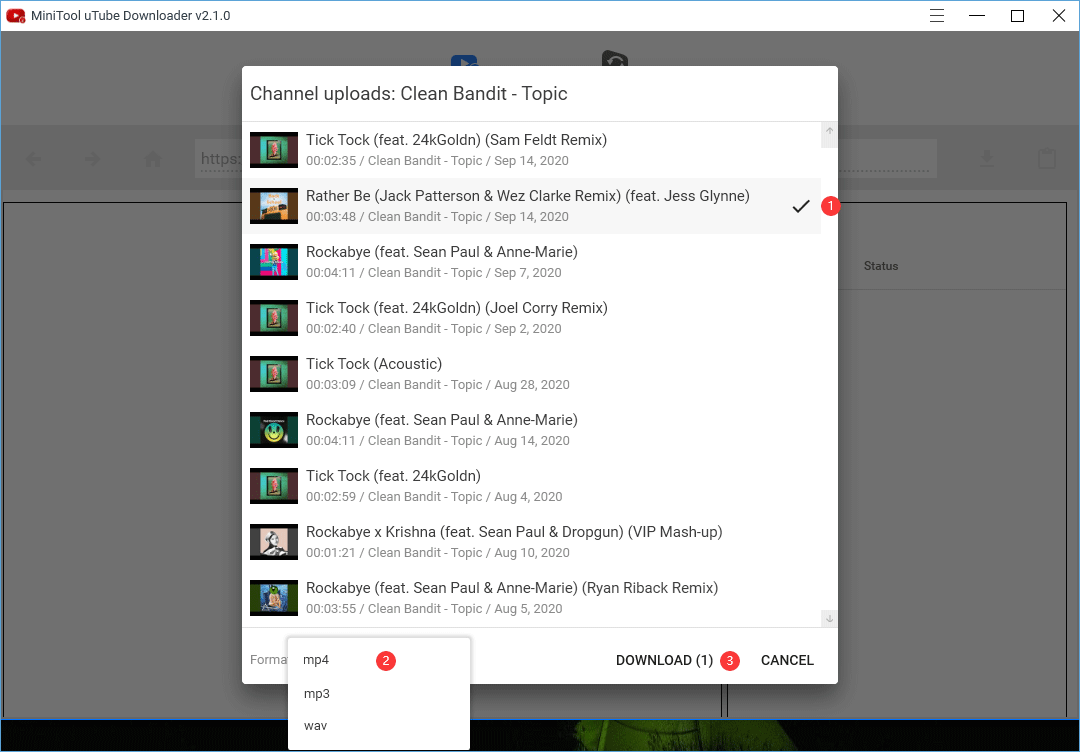The image size is (1080, 752).
Task: Switch to the screen recorder tab at top
Action: pyautogui.click(x=614, y=62)
